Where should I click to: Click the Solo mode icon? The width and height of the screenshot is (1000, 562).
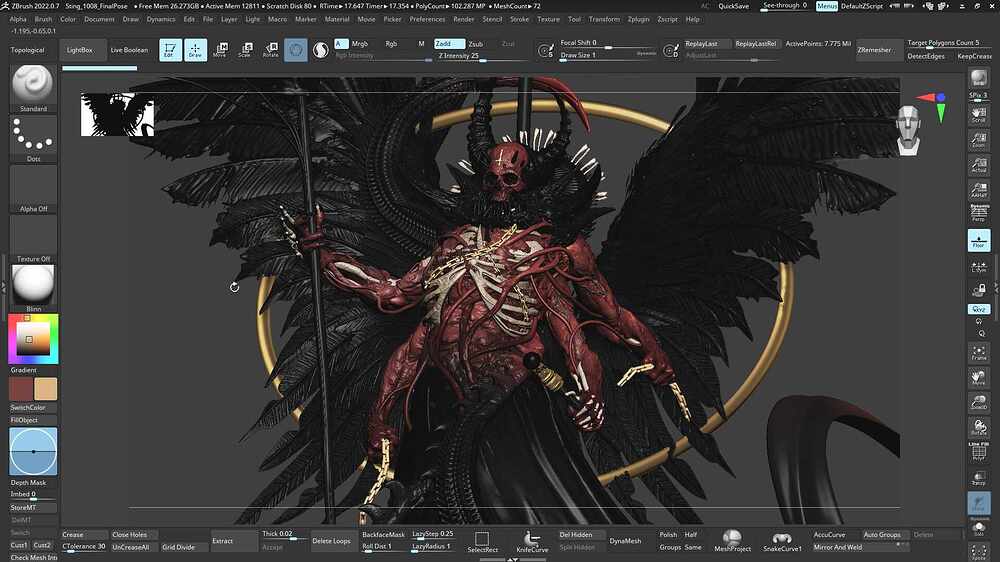(x=978, y=528)
